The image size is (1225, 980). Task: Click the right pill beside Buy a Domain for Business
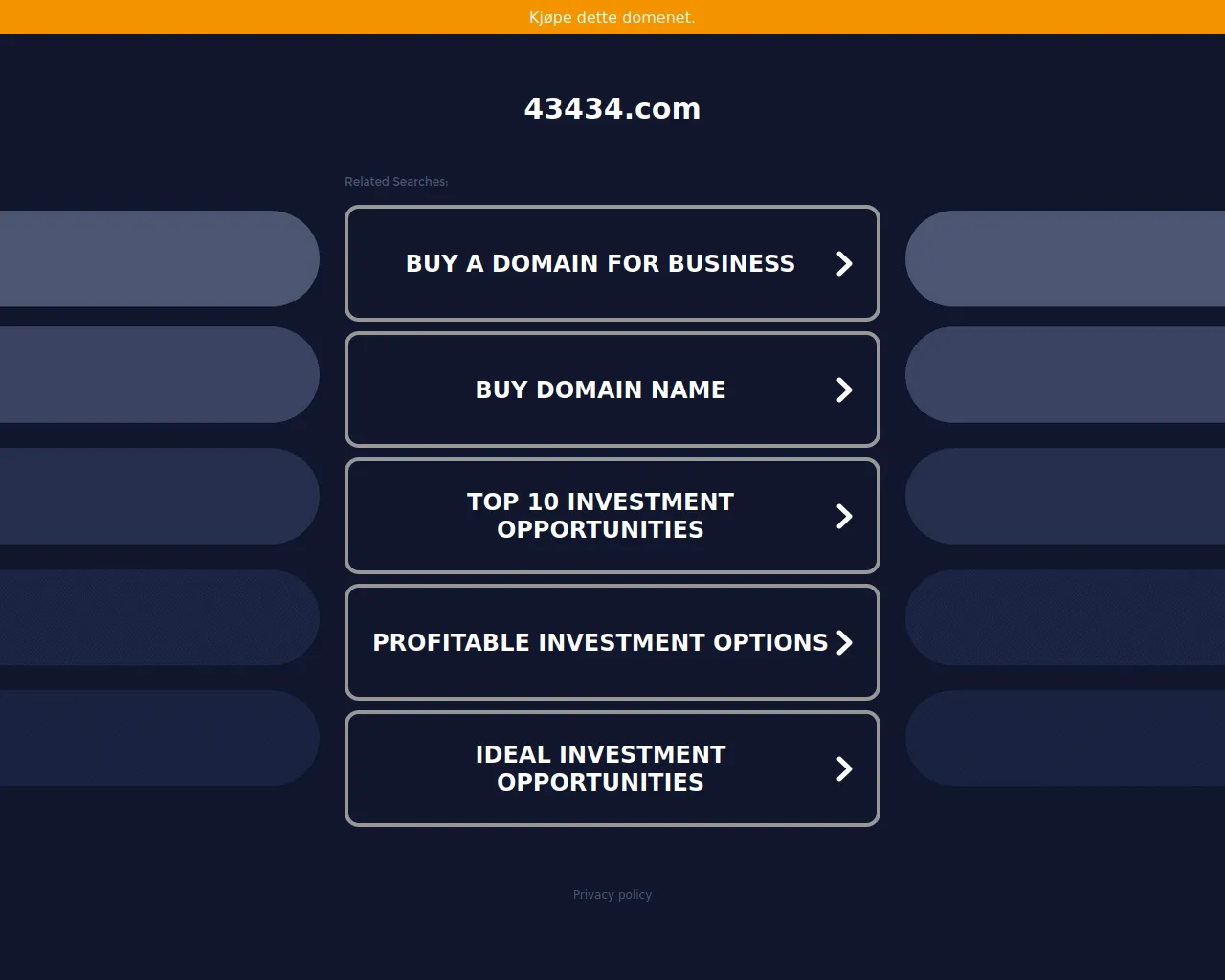click(1065, 258)
